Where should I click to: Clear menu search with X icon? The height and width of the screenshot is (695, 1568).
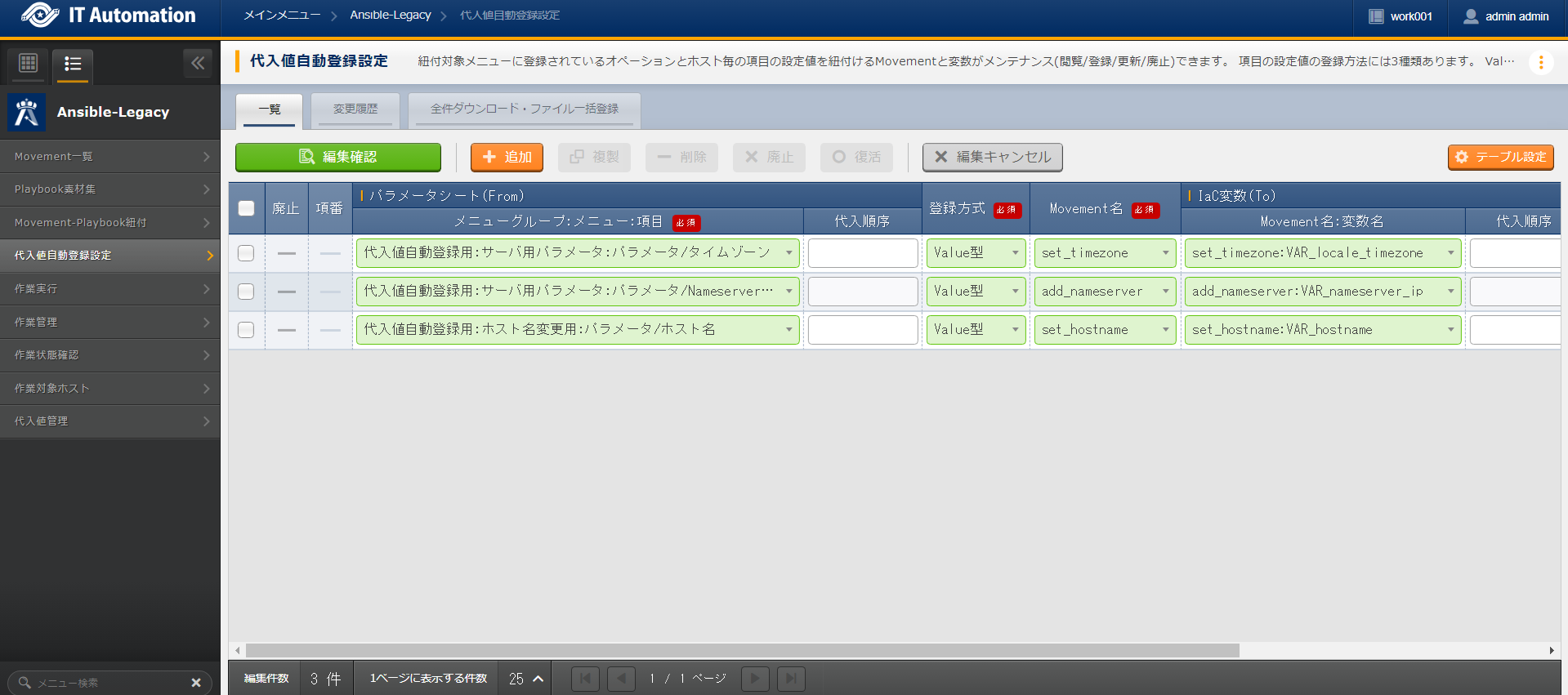point(196,683)
